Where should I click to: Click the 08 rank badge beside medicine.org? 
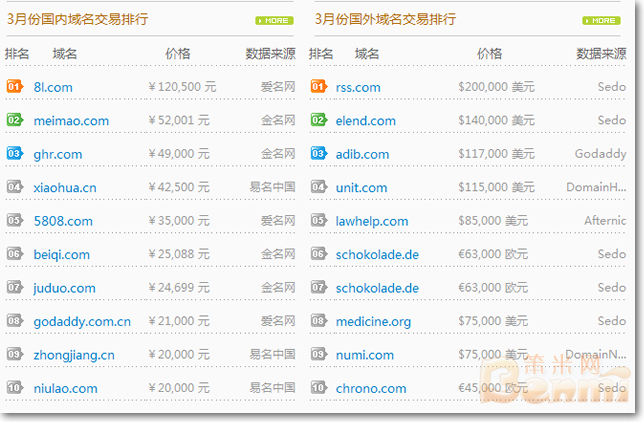(x=319, y=321)
